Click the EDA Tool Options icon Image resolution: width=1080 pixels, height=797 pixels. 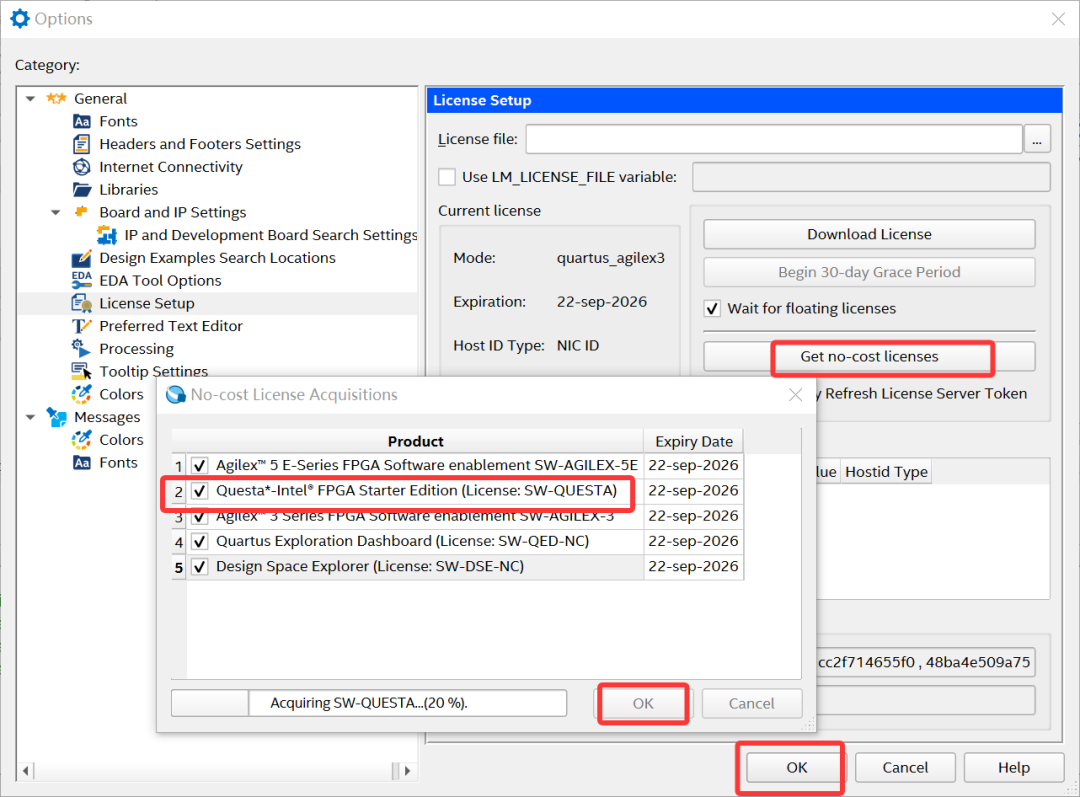tap(81, 280)
